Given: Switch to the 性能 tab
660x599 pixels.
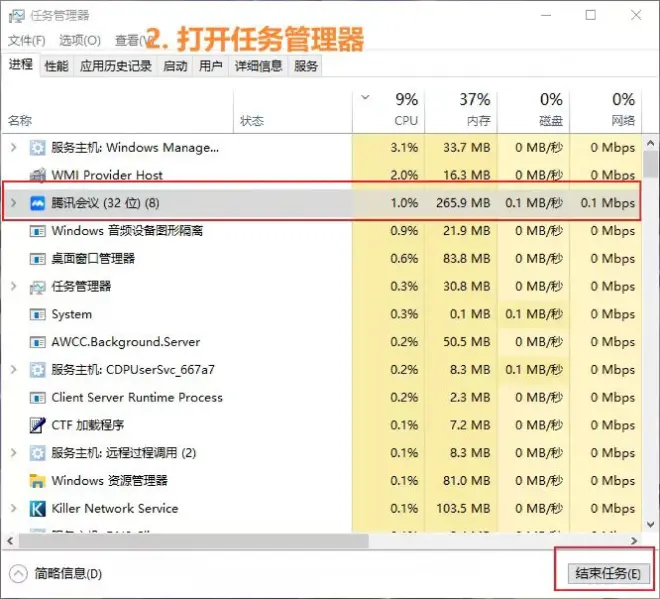Looking at the screenshot, I should (x=56, y=66).
